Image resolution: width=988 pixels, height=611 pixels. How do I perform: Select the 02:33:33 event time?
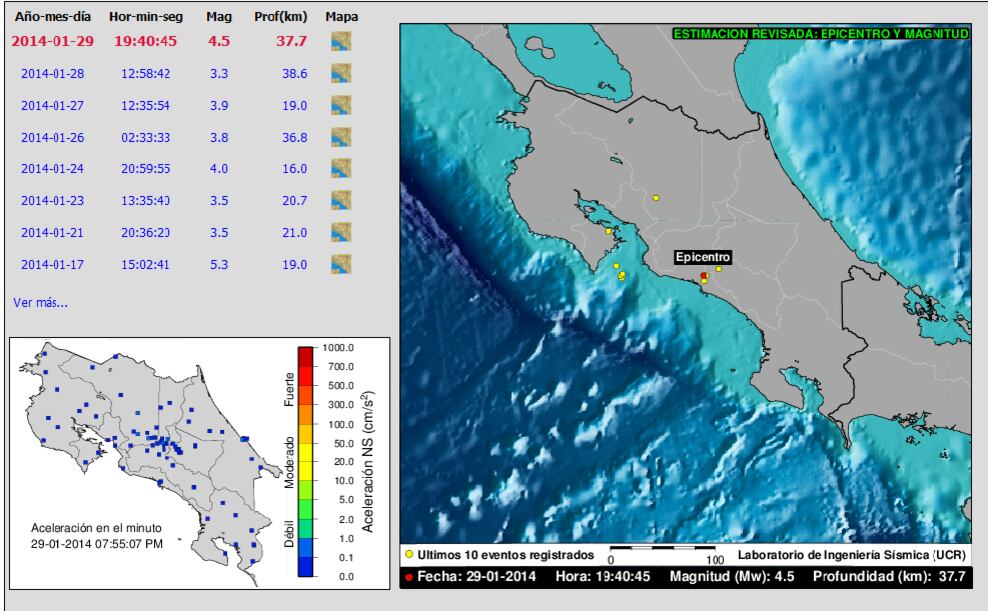tap(146, 137)
